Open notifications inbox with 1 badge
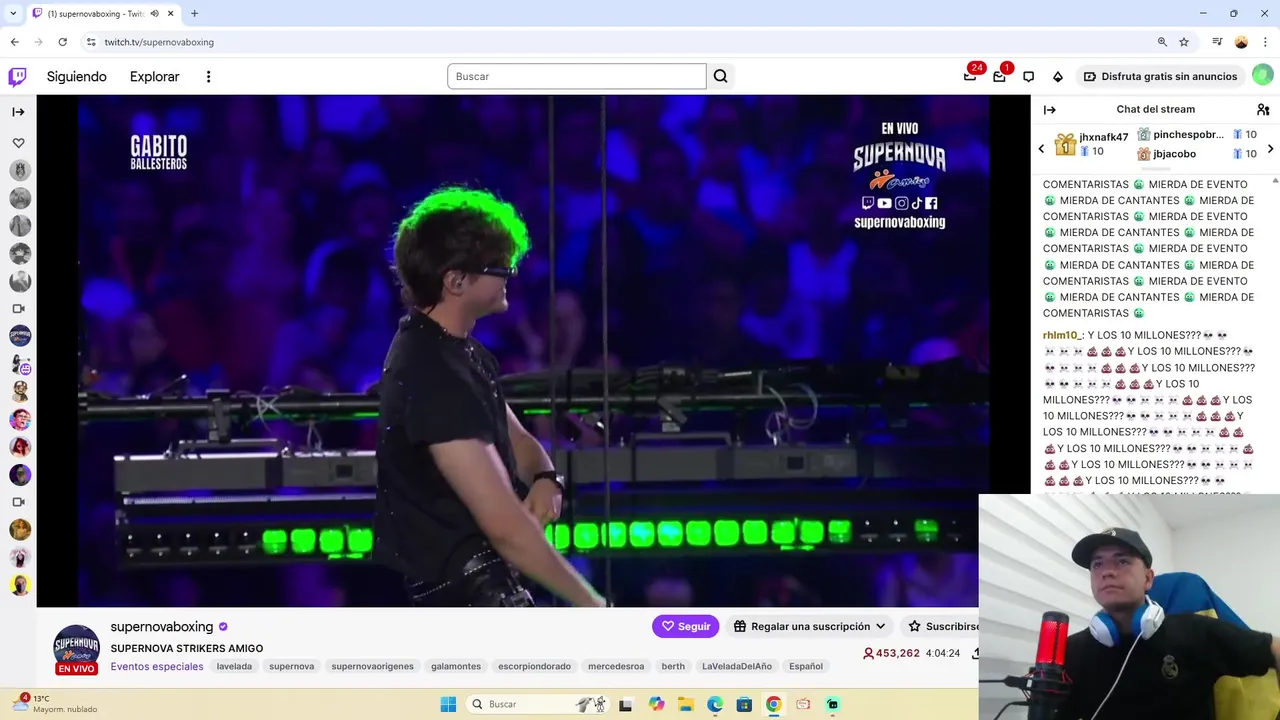The width and height of the screenshot is (1280, 720). pyautogui.click(x=999, y=76)
